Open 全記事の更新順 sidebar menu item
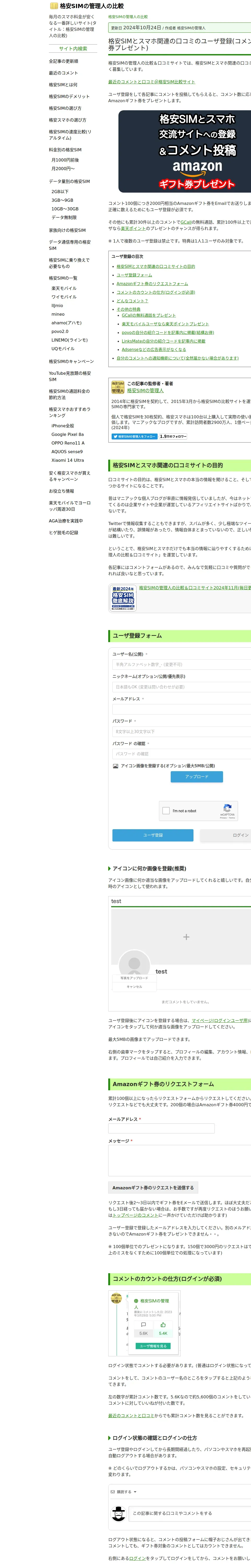 tap(63, 61)
